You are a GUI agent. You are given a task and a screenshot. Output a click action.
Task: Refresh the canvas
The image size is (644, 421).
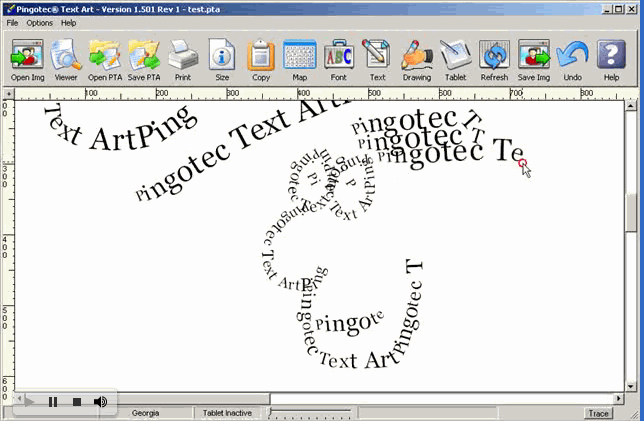pos(494,60)
